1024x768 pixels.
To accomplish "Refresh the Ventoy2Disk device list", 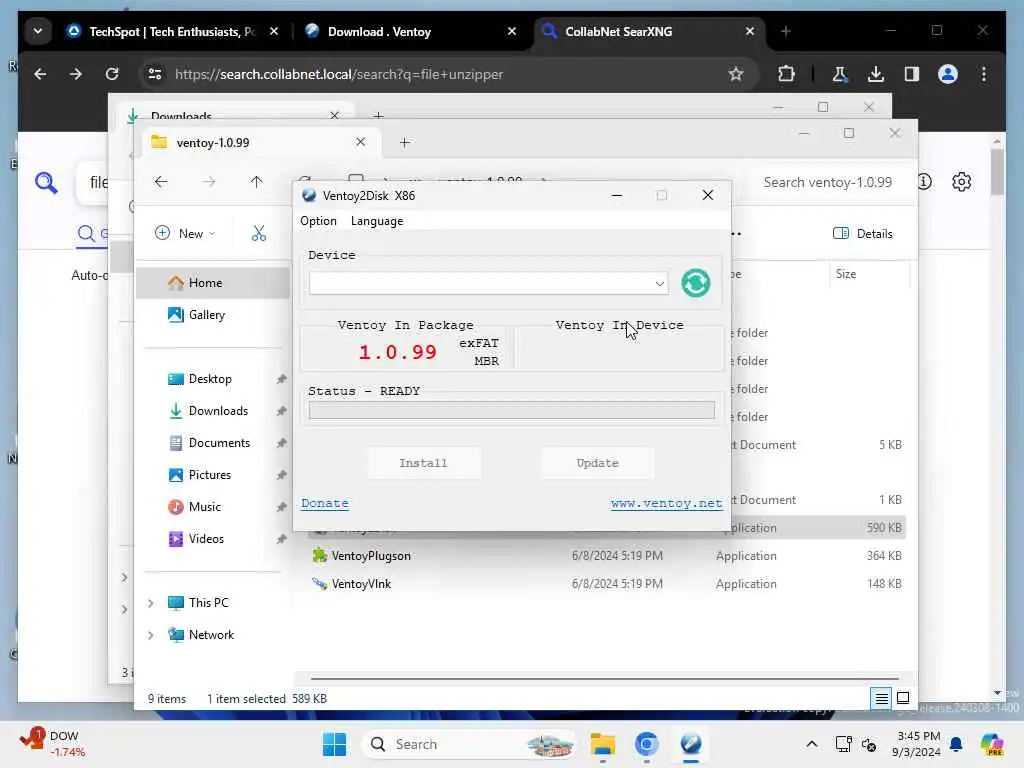I will click(696, 283).
